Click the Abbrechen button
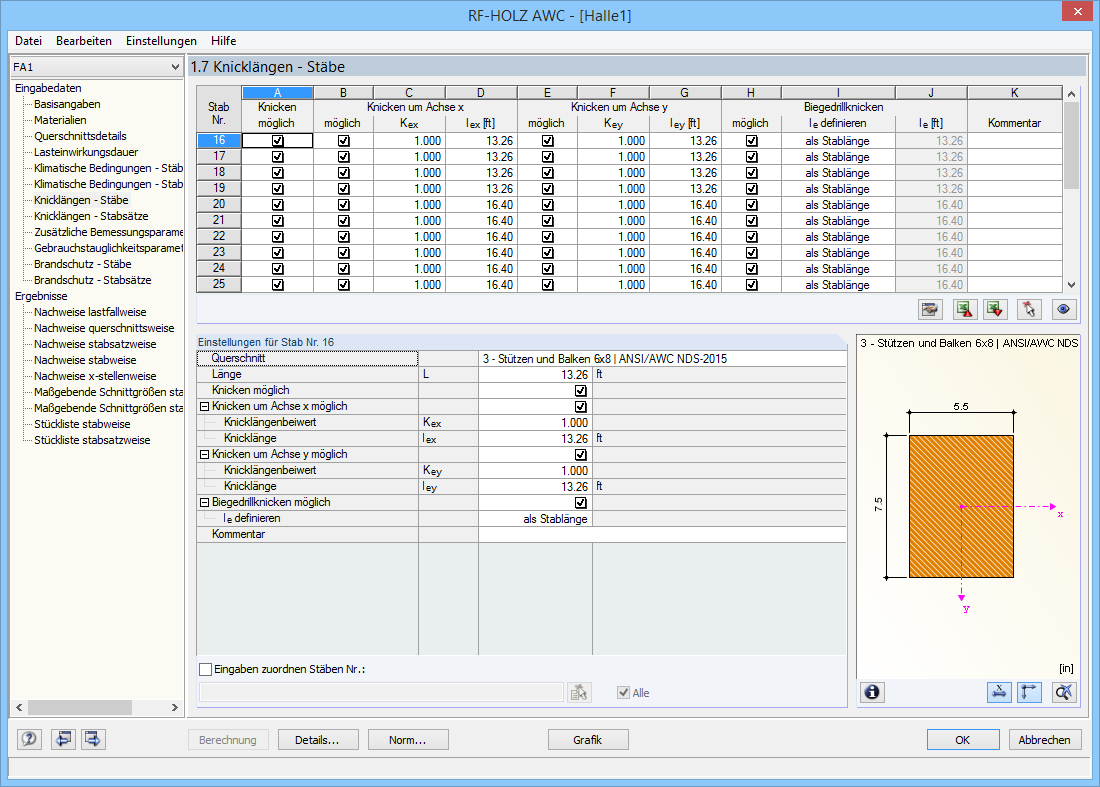Image resolution: width=1100 pixels, height=787 pixels. (x=1045, y=739)
